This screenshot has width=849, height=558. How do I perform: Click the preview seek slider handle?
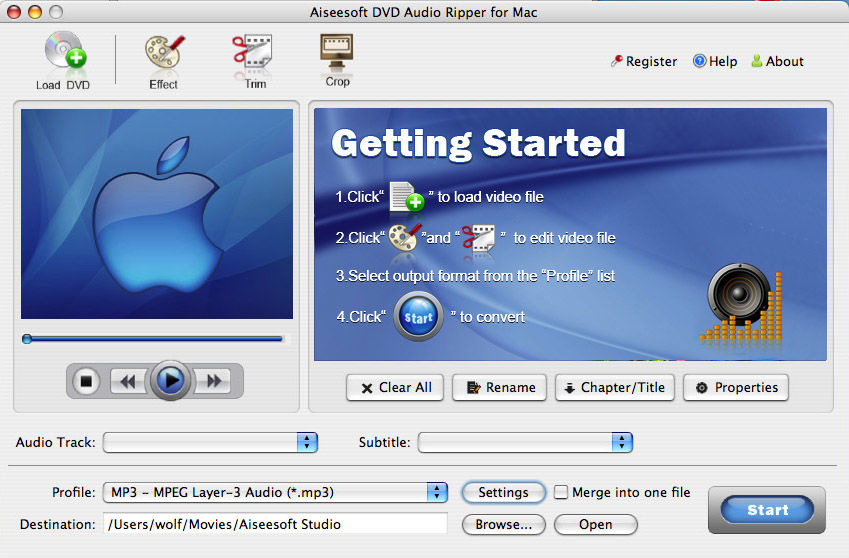coord(27,339)
